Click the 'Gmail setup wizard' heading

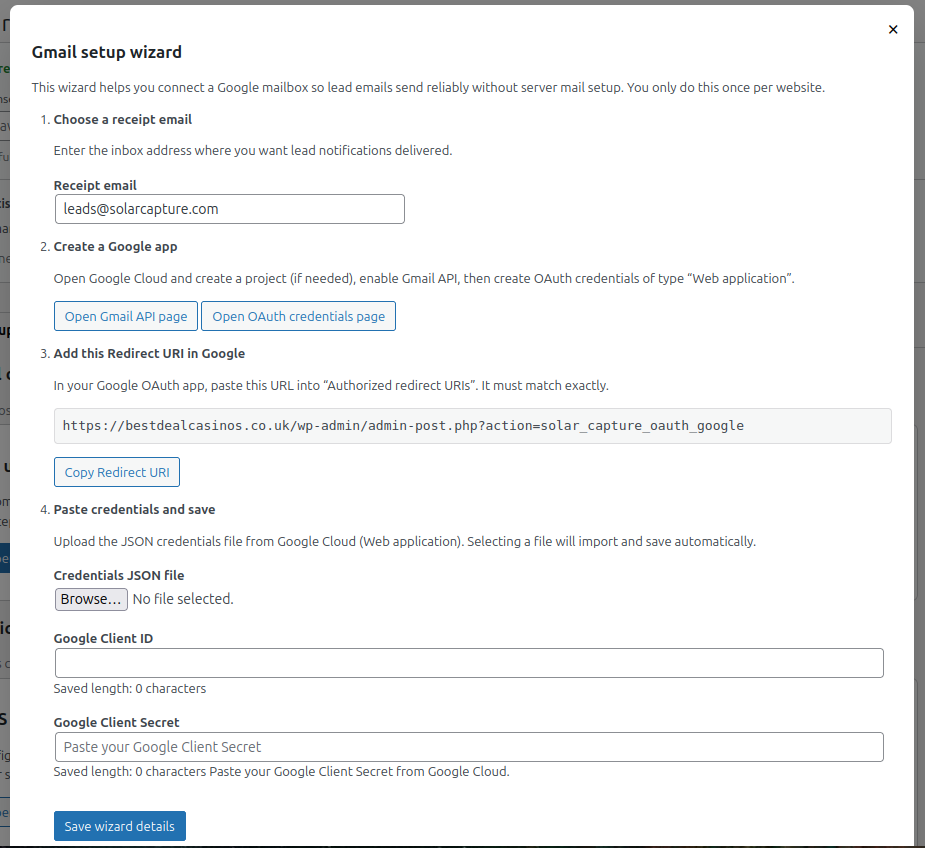pyautogui.click(x=107, y=53)
